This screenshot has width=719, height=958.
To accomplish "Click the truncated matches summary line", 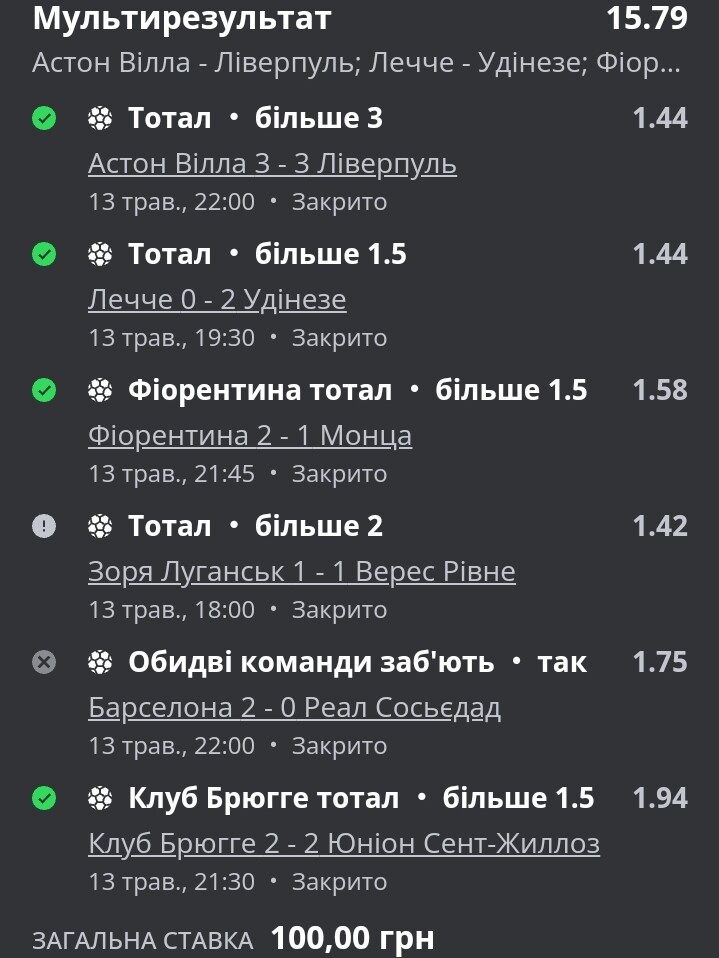I will tap(356, 63).
